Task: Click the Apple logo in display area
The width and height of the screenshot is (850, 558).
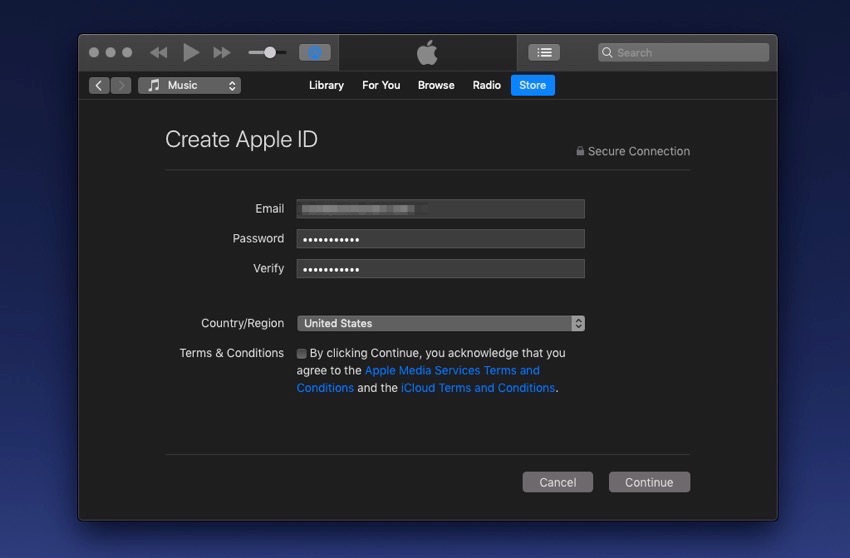Action: coord(427,53)
